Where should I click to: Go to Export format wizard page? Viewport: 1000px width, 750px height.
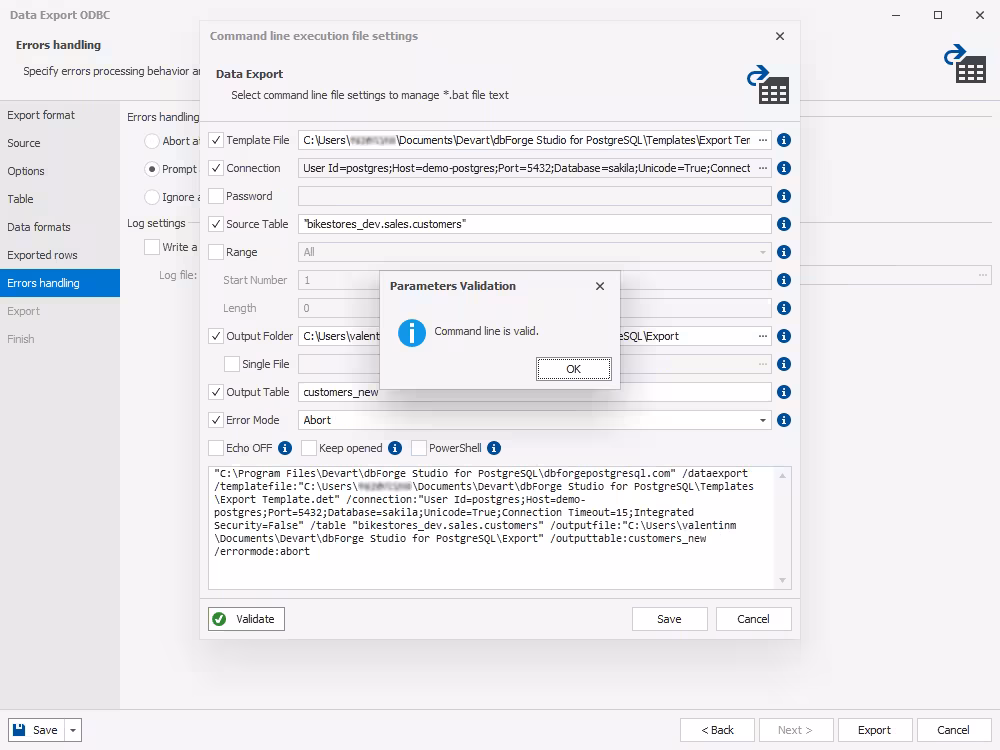[60, 115]
